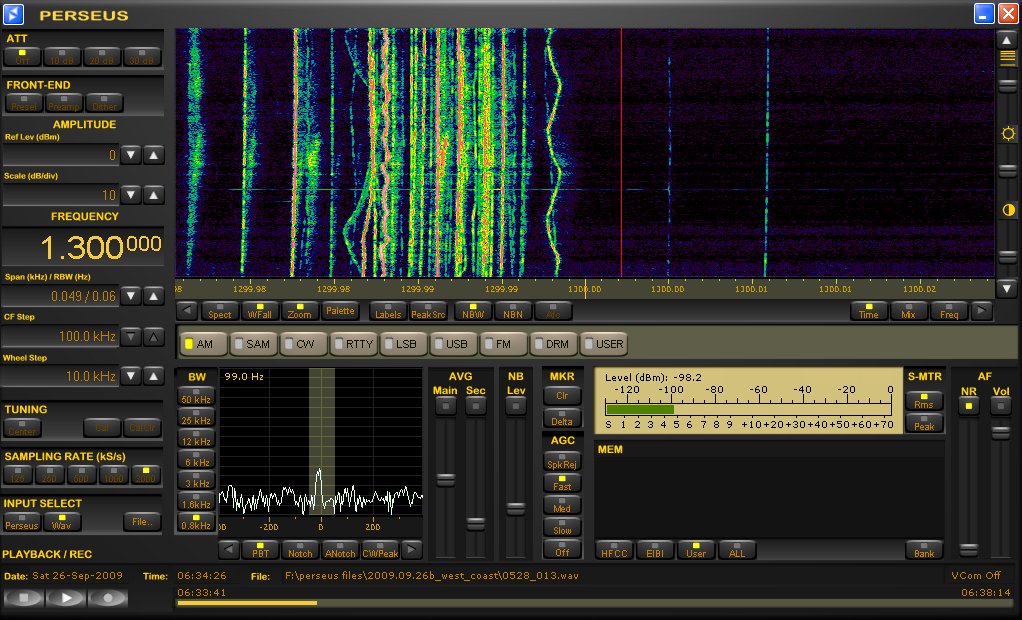Decrease Ref Lev with the down arrow

tap(131, 155)
